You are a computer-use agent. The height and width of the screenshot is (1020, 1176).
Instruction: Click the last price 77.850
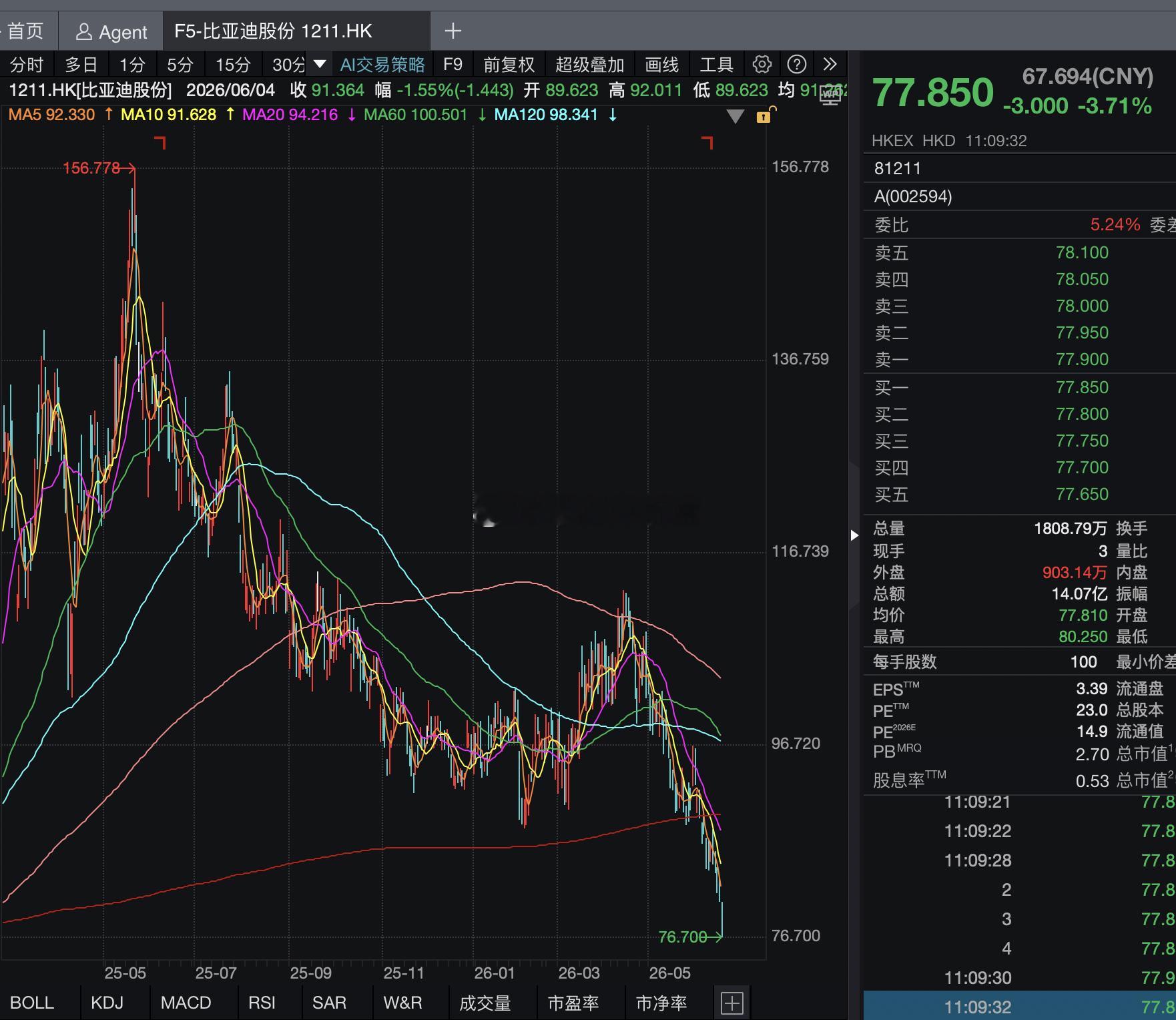(x=932, y=93)
